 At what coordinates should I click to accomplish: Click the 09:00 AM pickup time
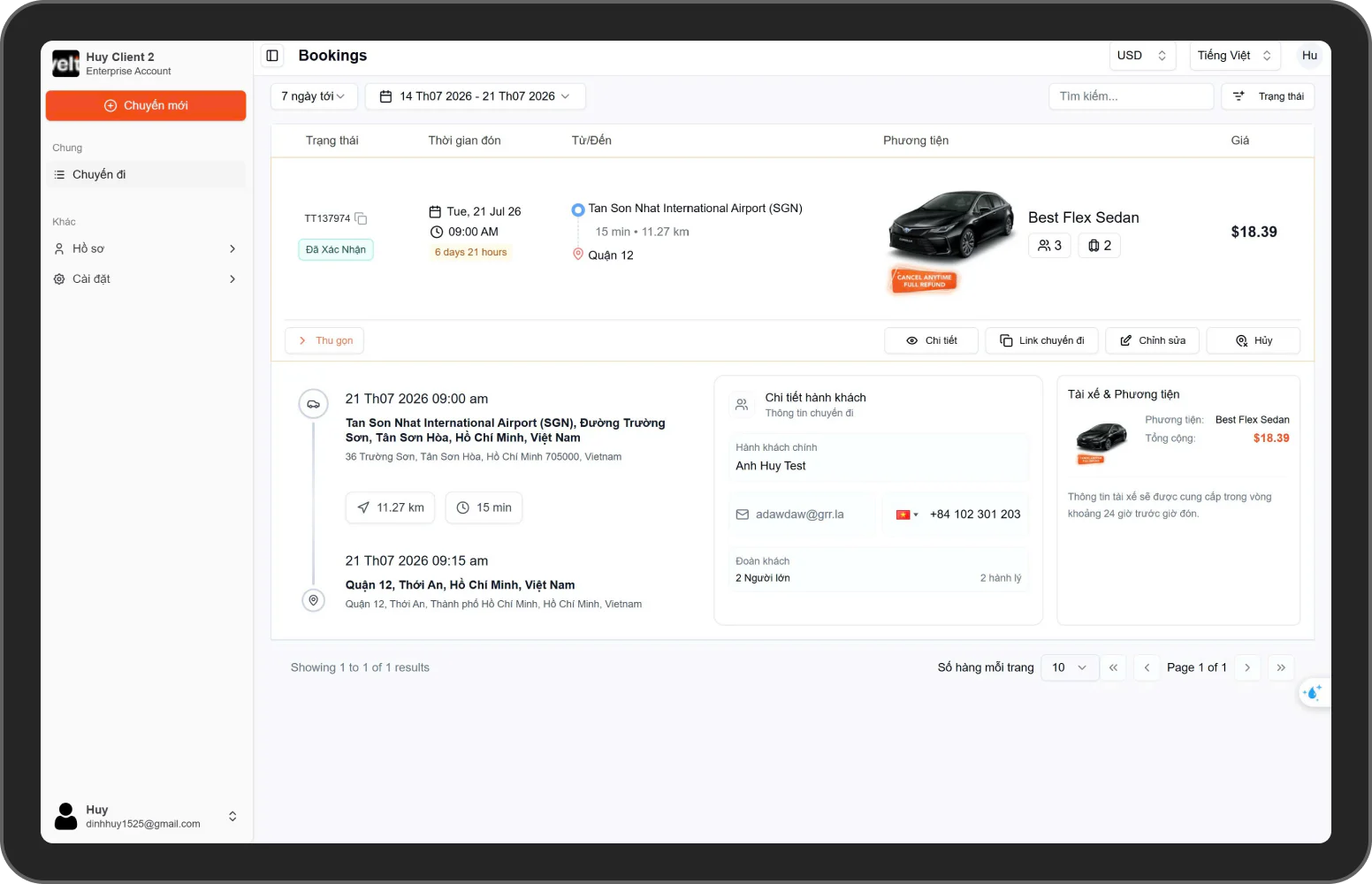[x=473, y=232]
